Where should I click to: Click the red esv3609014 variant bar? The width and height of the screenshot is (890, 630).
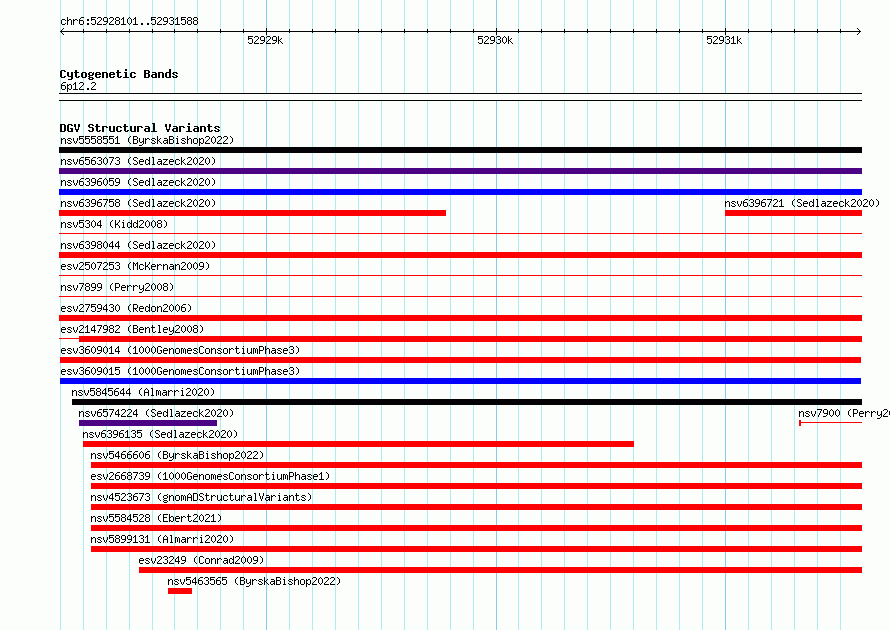click(460, 360)
